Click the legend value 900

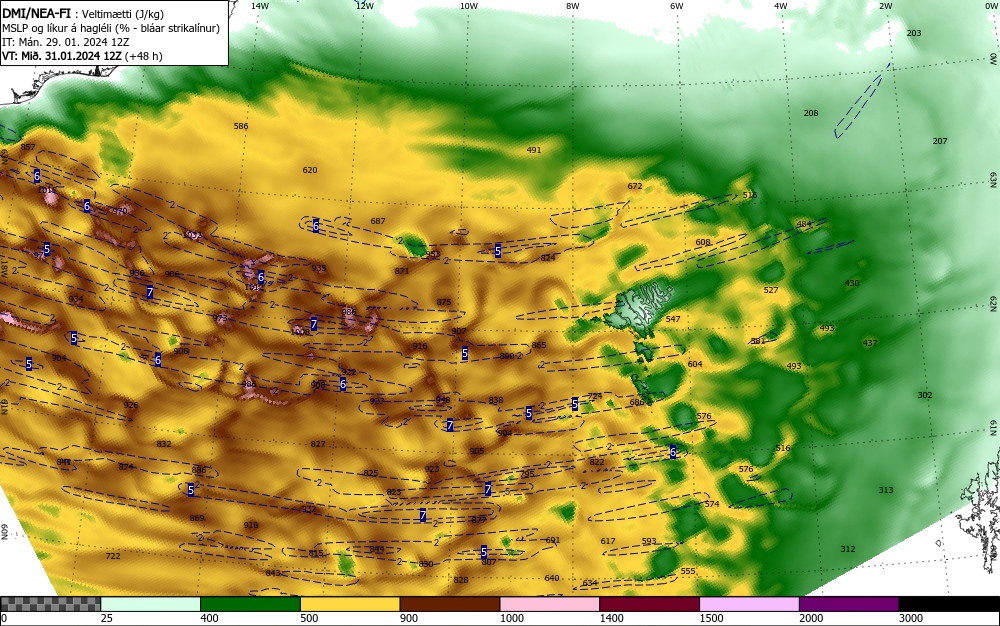[x=409, y=618]
